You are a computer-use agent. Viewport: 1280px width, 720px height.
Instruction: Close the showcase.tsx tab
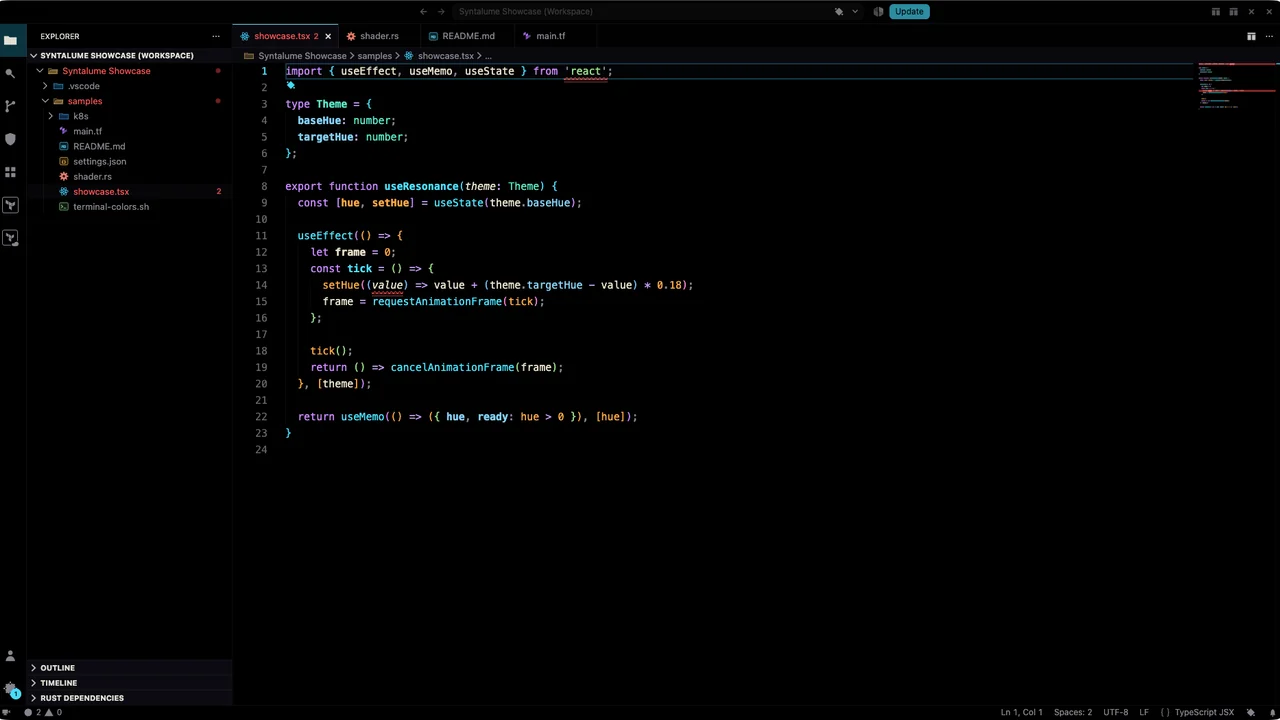point(328,36)
